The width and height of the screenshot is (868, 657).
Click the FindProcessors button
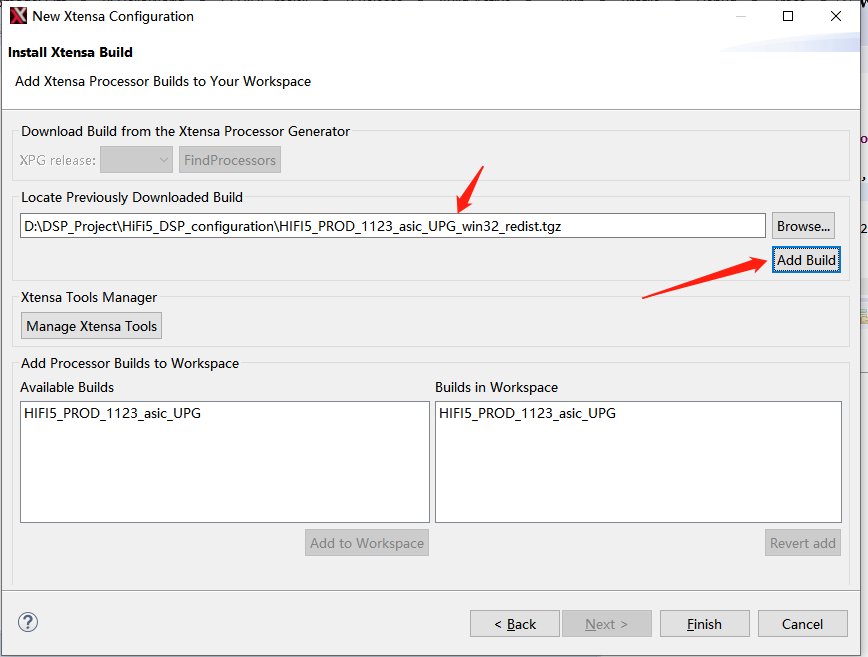(x=230, y=160)
